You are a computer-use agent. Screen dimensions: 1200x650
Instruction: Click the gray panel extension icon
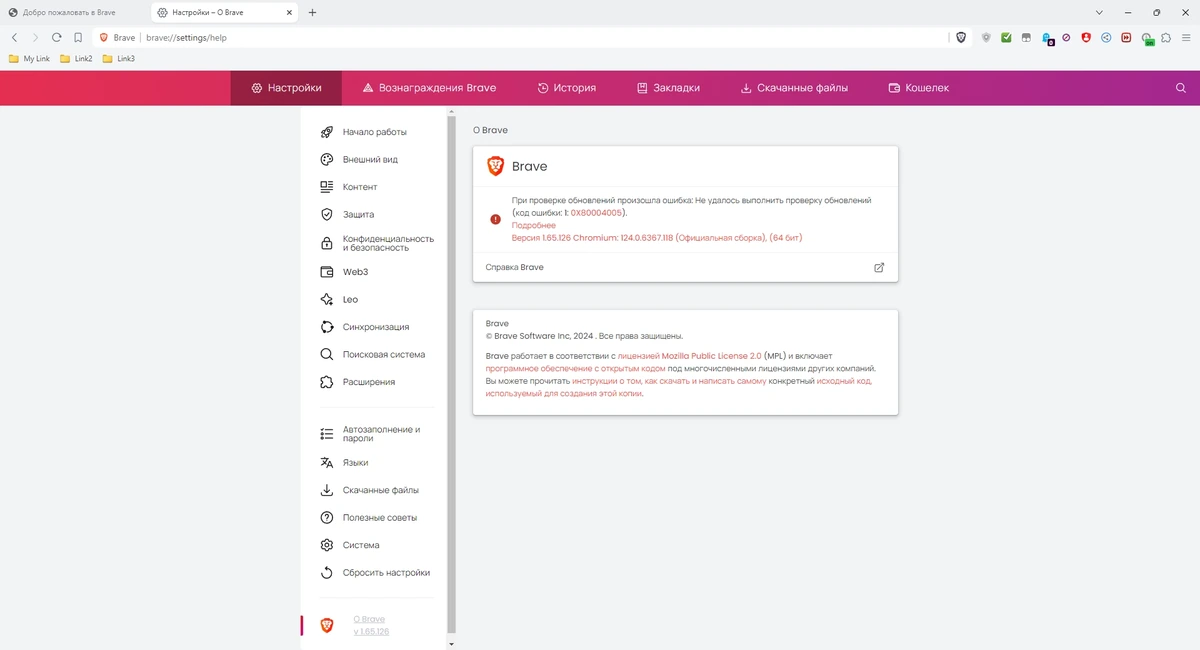point(1026,37)
